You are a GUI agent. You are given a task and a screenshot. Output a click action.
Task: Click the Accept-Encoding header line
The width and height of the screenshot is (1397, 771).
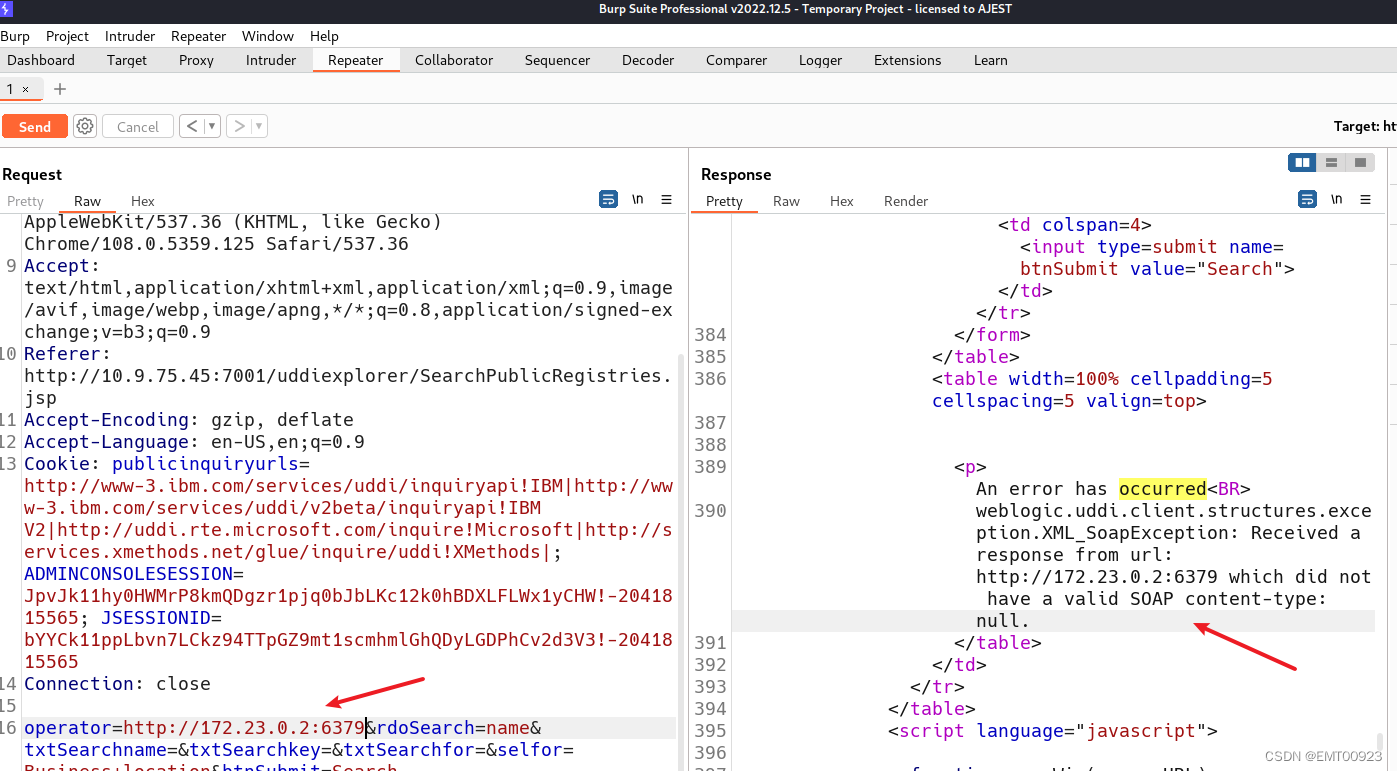click(x=188, y=420)
